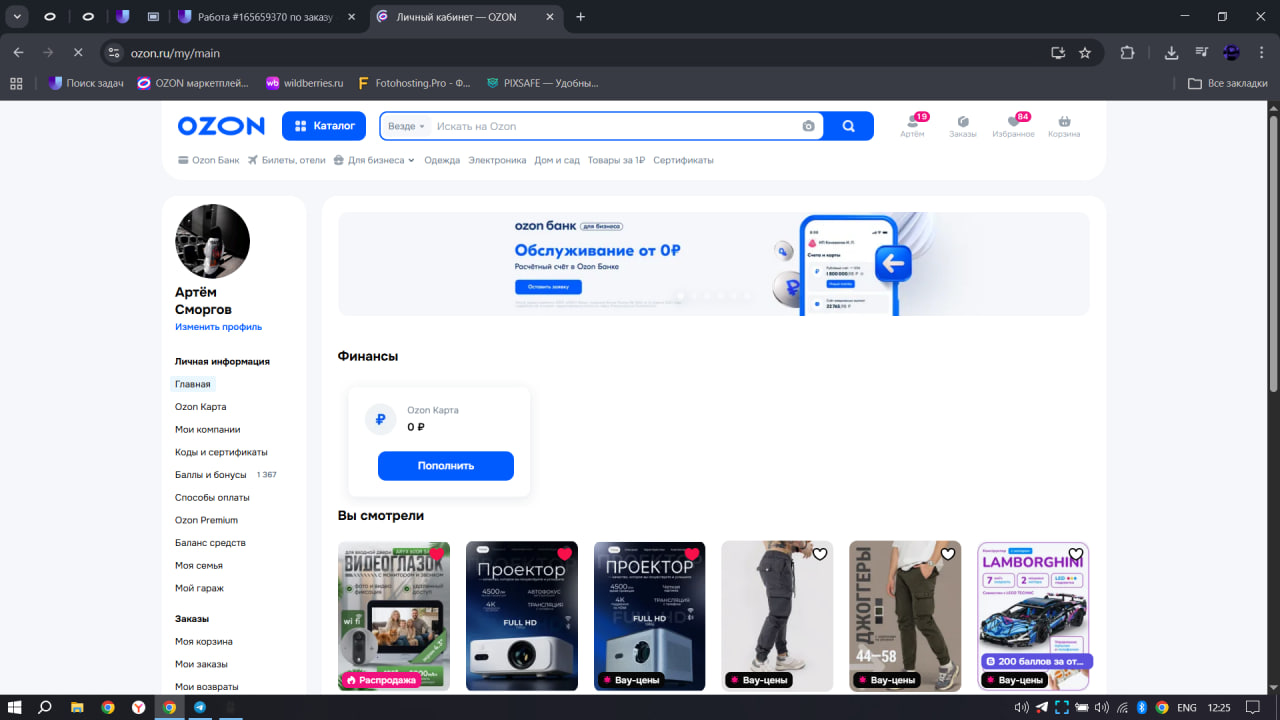Screen dimensions: 1280x720
Task: Click the browser Back arrow
Action: 18,53
